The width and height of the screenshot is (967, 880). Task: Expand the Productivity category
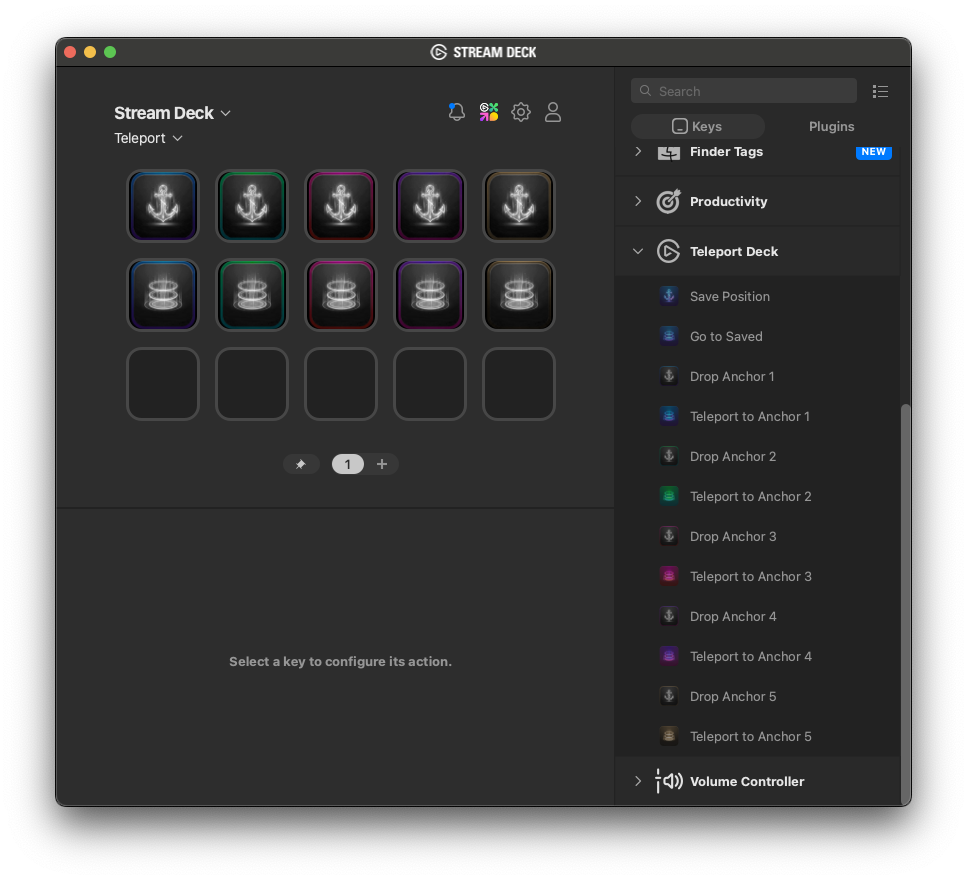tap(638, 201)
